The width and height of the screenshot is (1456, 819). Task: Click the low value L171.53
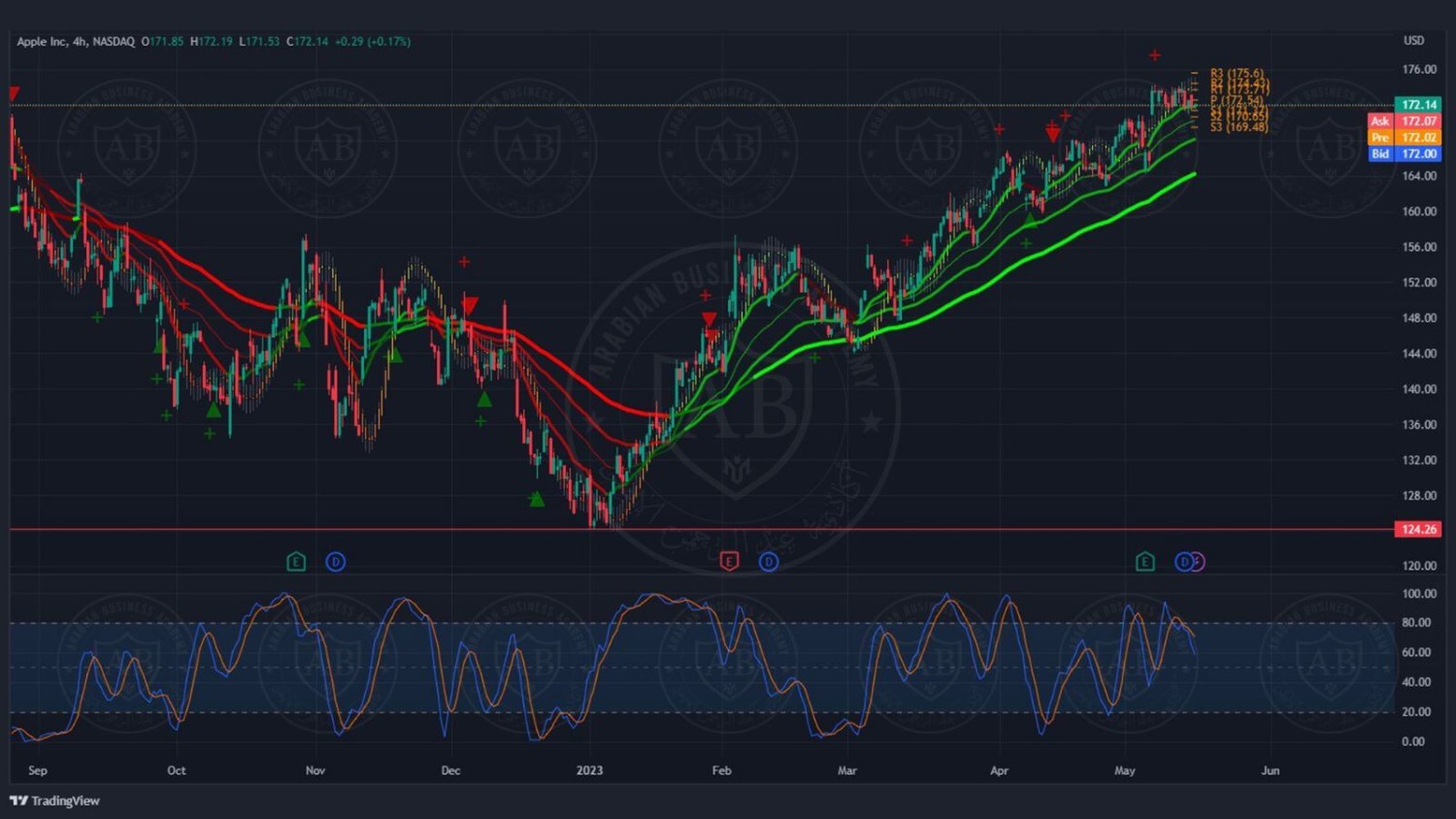coord(259,42)
